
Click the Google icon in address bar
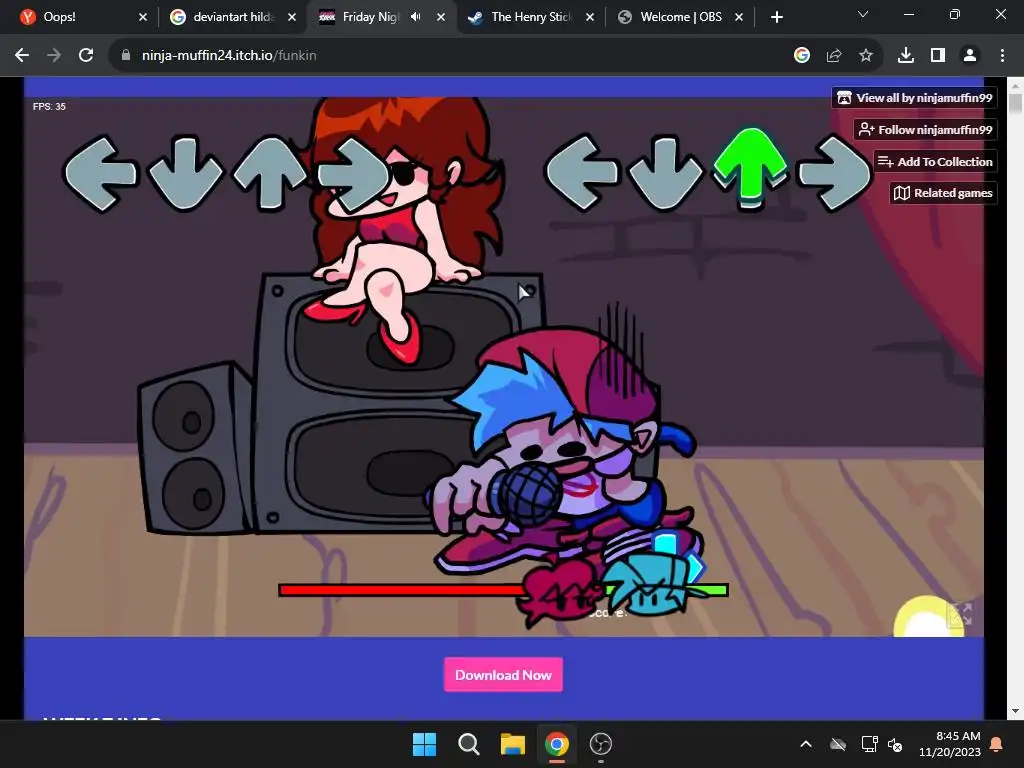[x=802, y=56]
